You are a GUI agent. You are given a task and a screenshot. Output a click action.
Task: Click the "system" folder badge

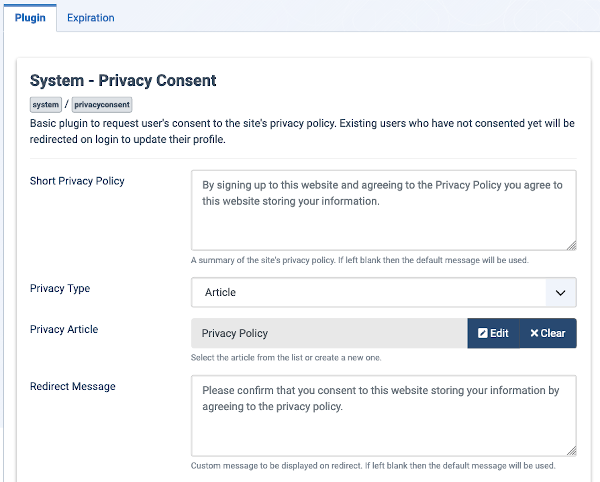click(x=45, y=104)
